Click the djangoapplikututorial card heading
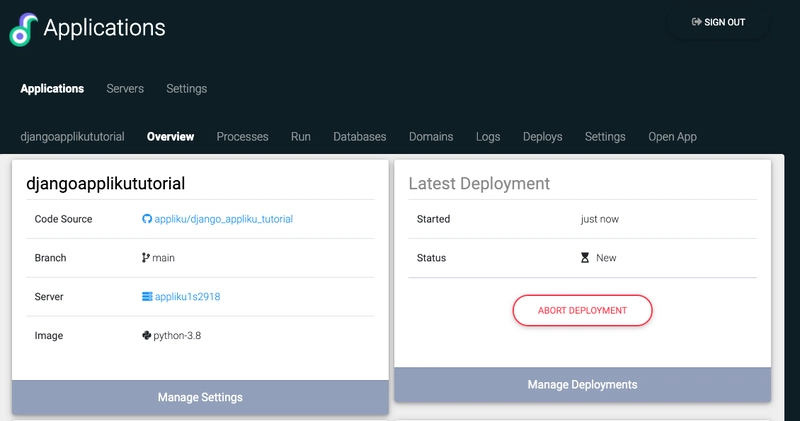 click(x=106, y=183)
